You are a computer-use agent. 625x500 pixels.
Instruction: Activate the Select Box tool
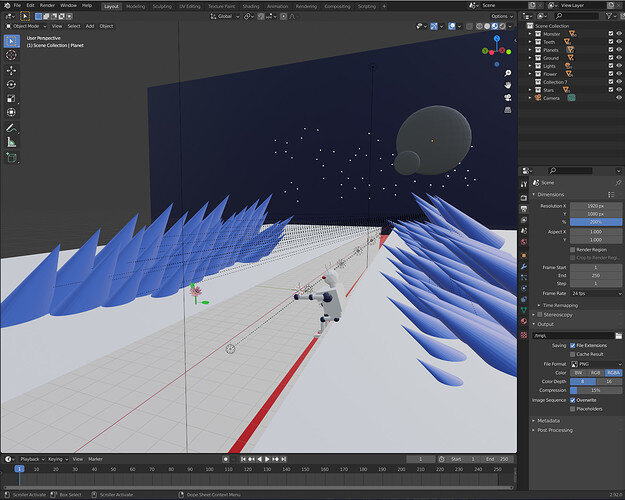11,41
